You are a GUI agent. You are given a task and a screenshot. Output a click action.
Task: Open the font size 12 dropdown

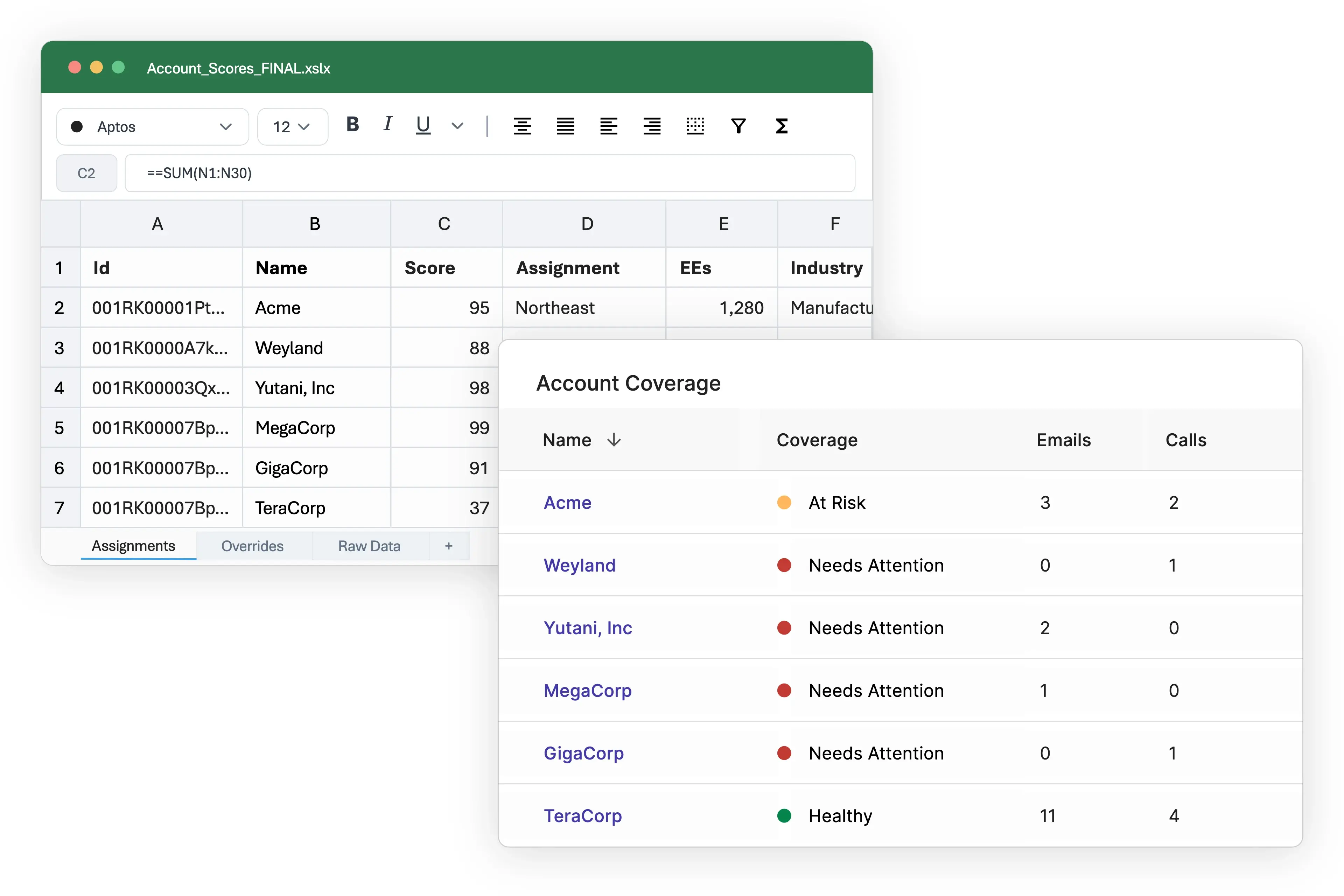293,127
